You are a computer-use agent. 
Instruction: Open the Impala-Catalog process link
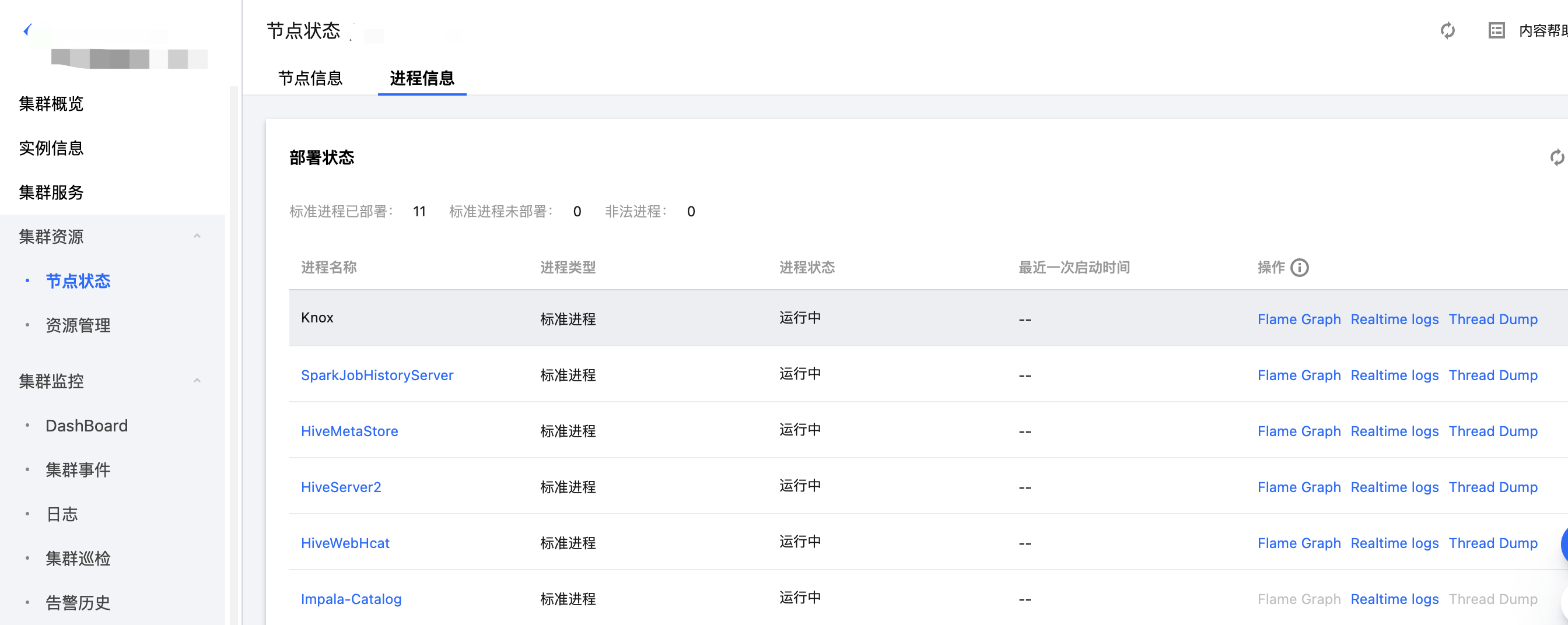[x=351, y=599]
